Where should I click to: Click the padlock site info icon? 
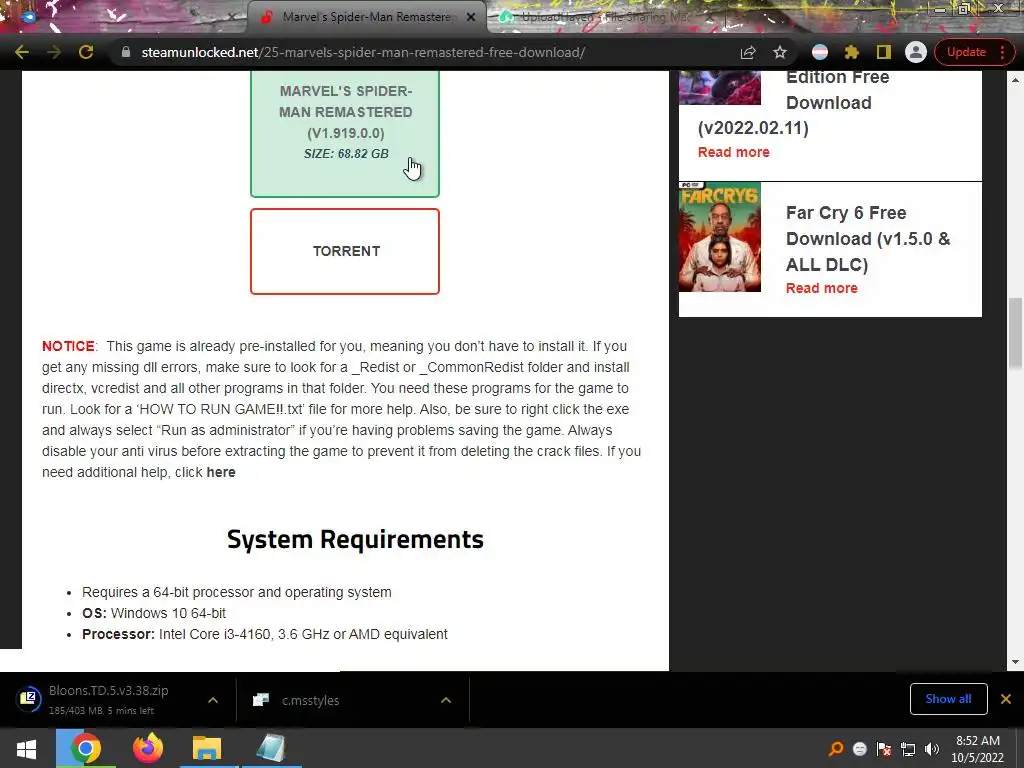[125, 52]
